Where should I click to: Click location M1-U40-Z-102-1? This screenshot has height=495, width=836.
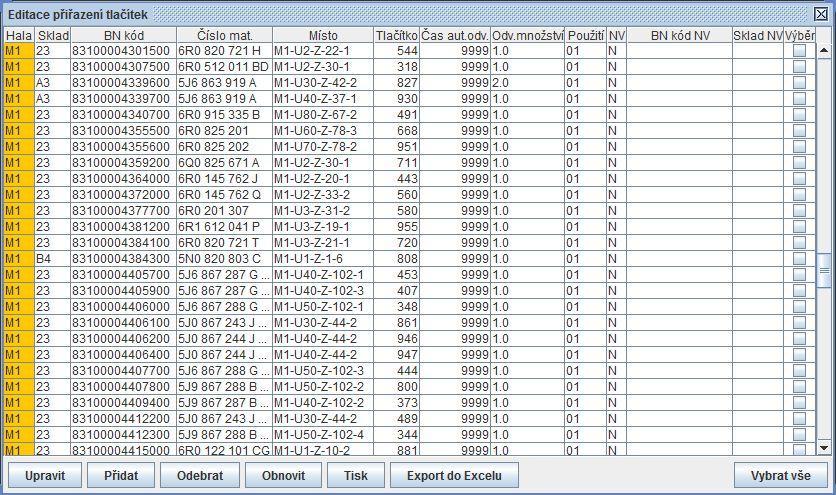click(323, 275)
